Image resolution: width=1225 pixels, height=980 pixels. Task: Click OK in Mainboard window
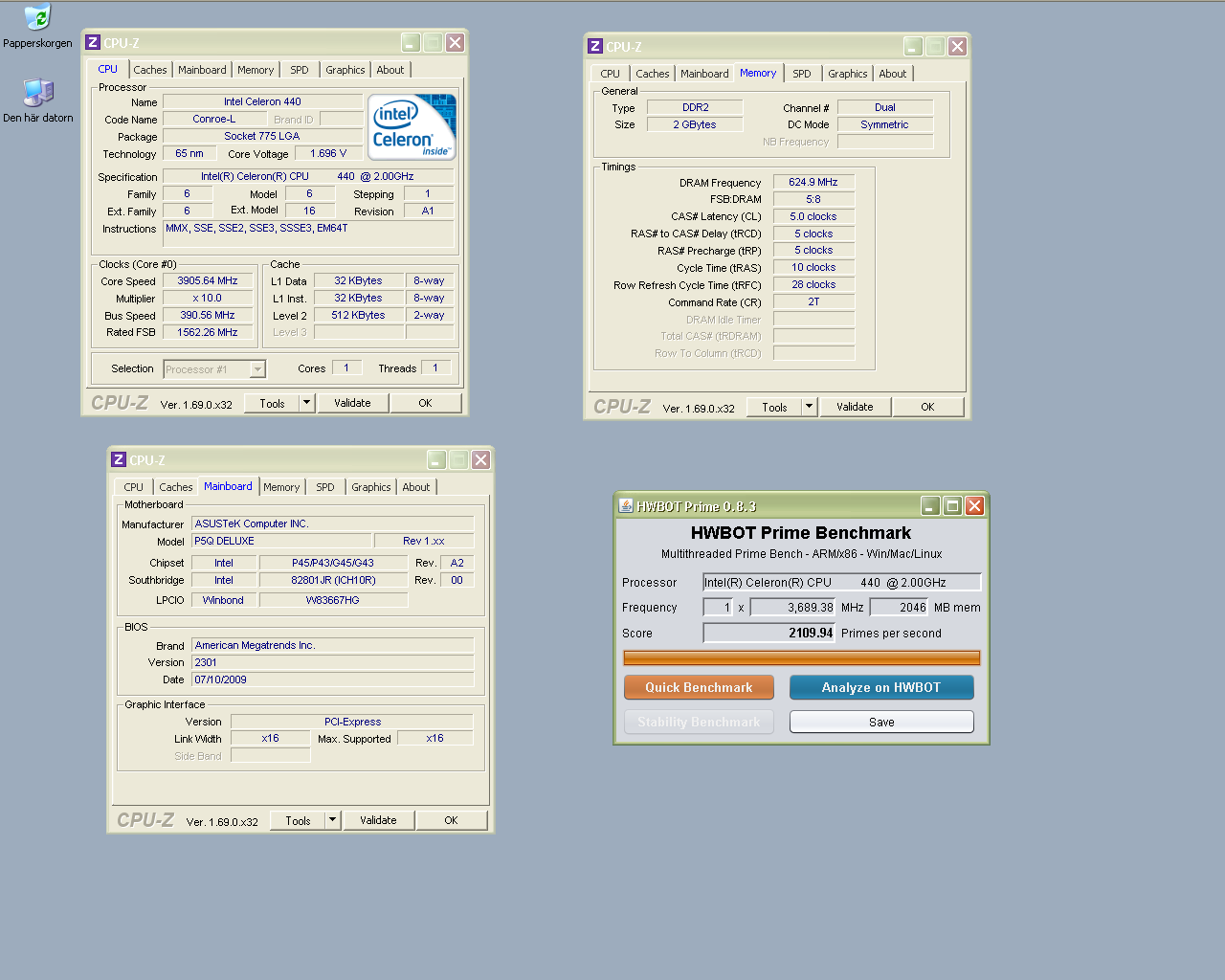pyautogui.click(x=451, y=820)
